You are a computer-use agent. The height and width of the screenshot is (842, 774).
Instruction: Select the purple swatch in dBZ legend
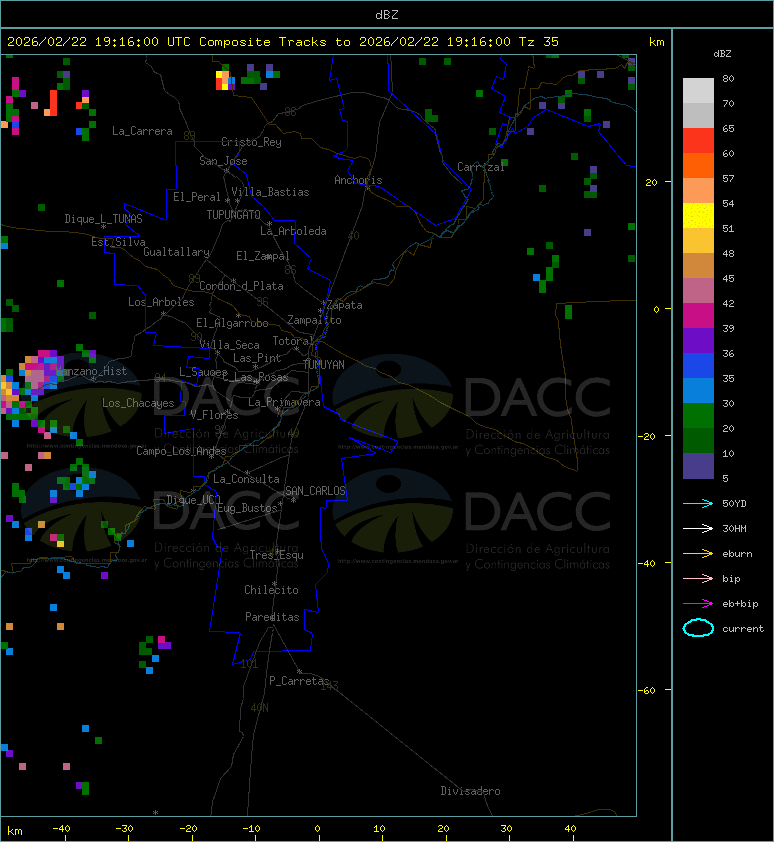698,340
